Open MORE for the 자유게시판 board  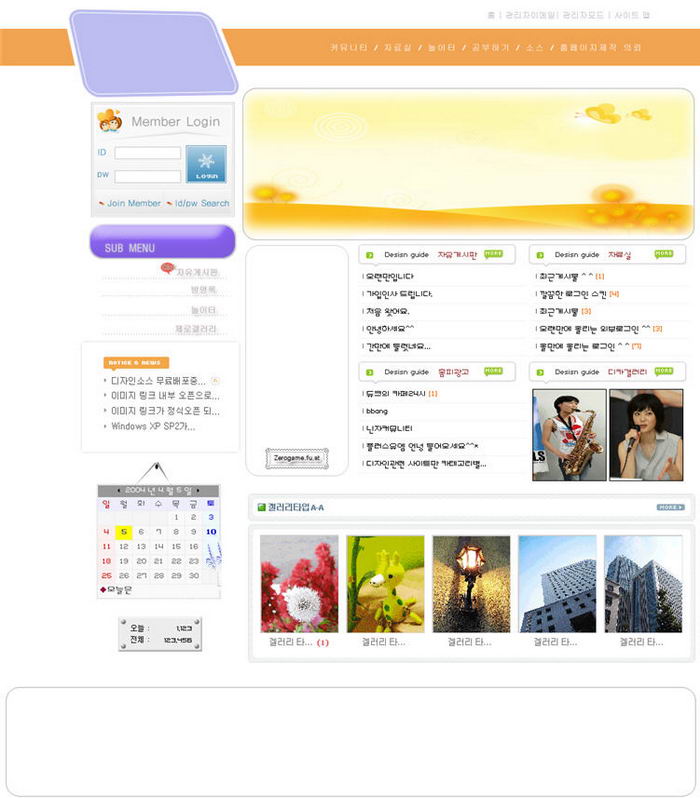pyautogui.click(x=494, y=254)
